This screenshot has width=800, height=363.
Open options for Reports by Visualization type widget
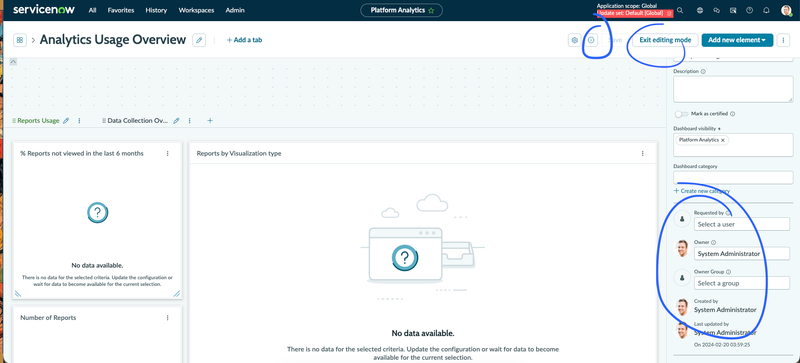click(642, 153)
